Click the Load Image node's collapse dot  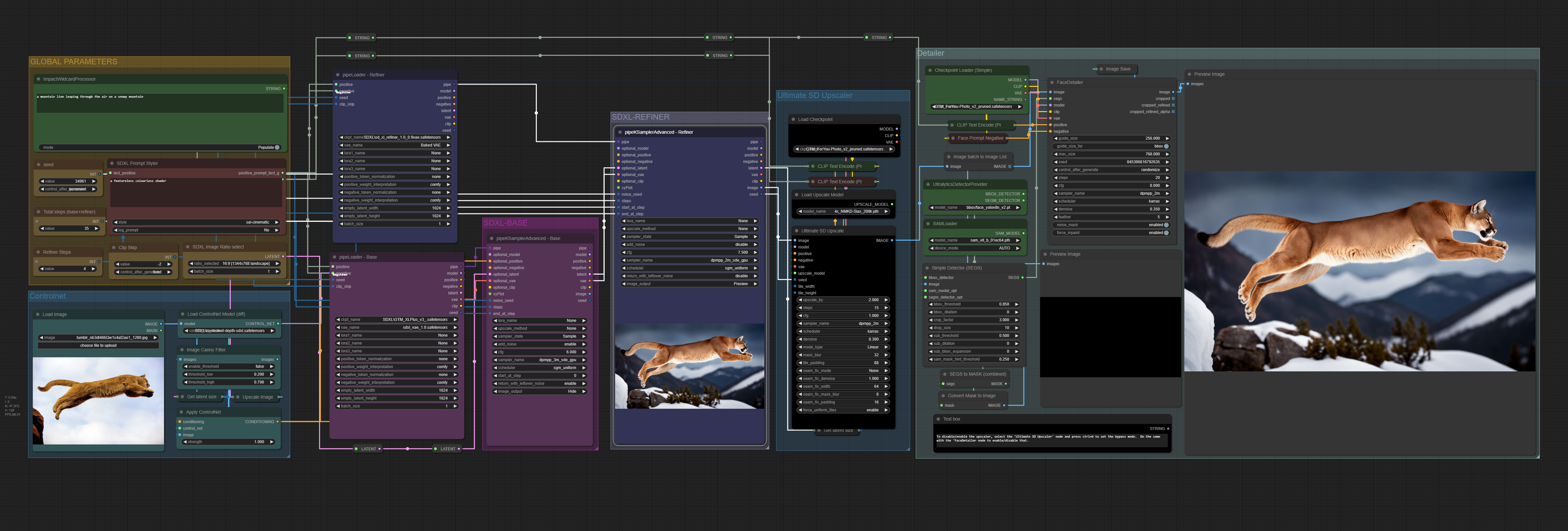38,314
